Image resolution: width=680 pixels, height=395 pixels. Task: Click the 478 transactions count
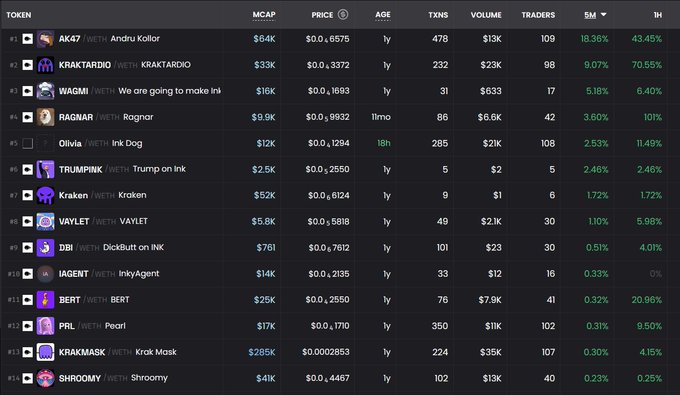click(440, 39)
